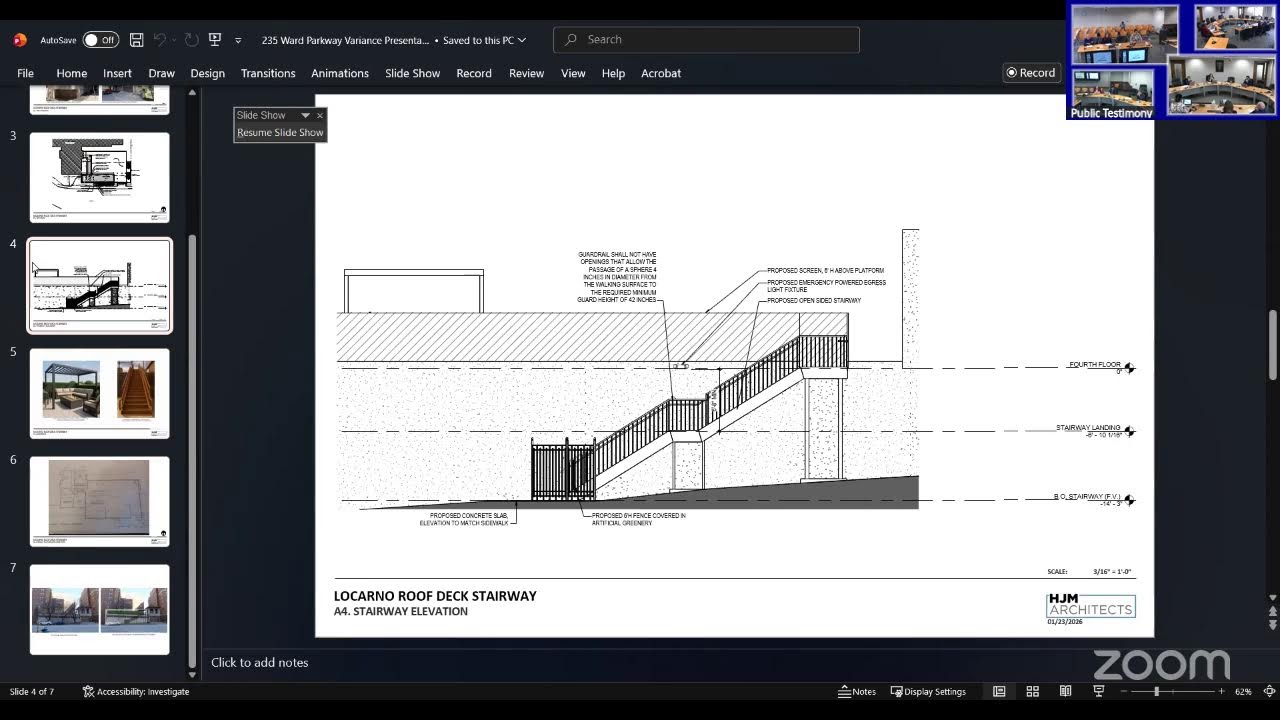Click Fit slide to current window icon
Image resolution: width=1280 pixels, height=720 pixels.
[1268, 692]
